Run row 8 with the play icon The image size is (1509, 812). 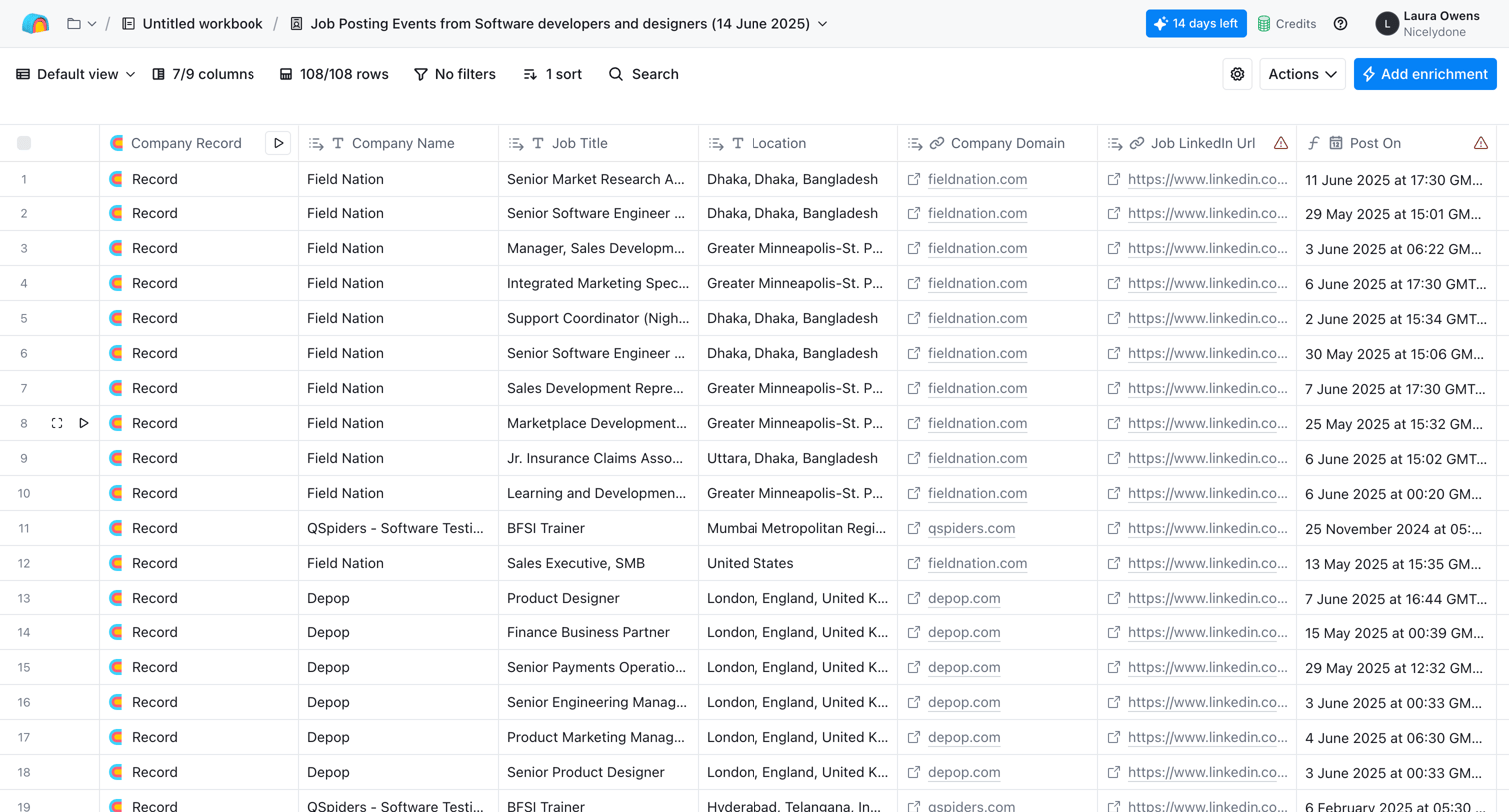point(84,423)
